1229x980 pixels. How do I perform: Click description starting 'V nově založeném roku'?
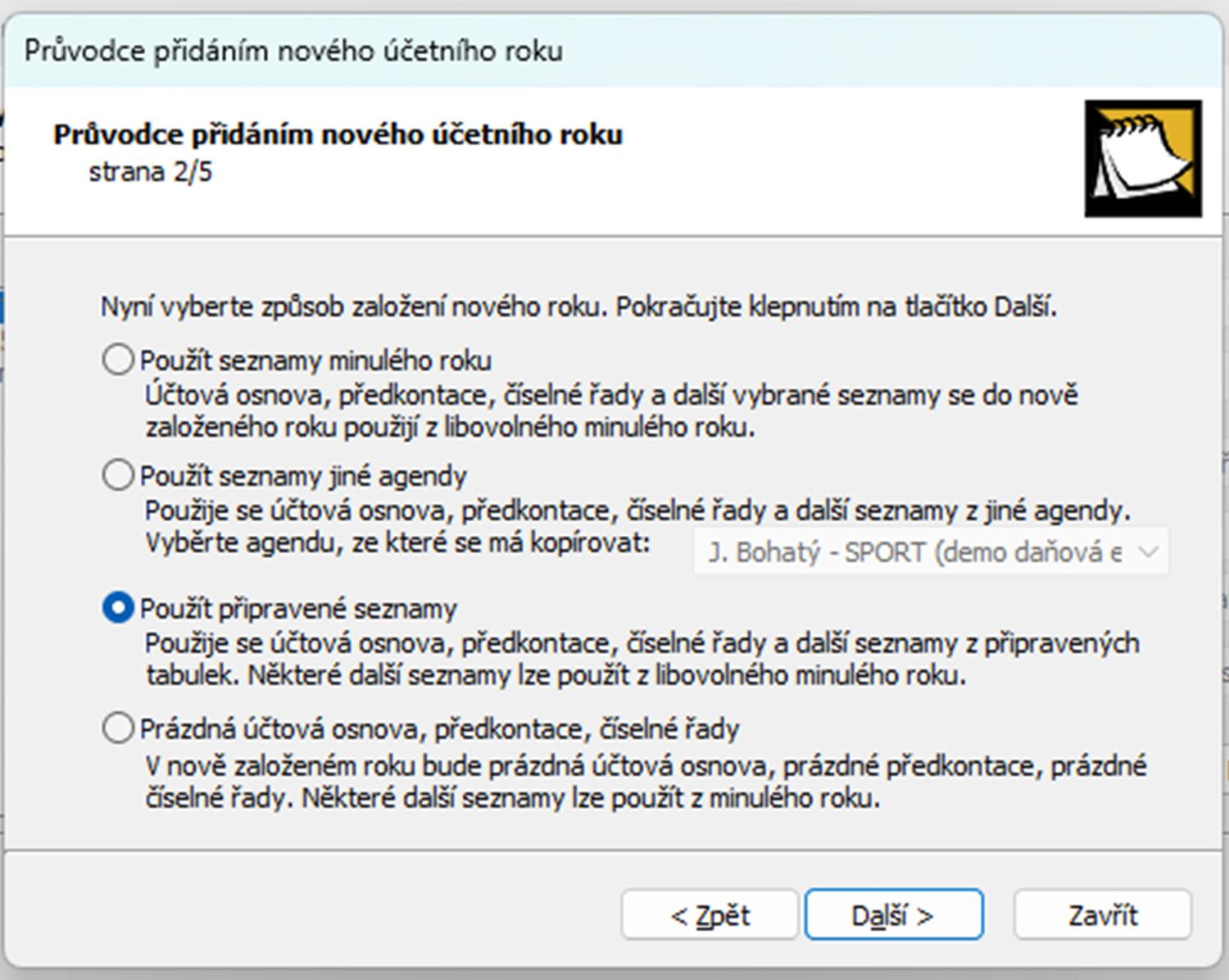tap(645, 766)
